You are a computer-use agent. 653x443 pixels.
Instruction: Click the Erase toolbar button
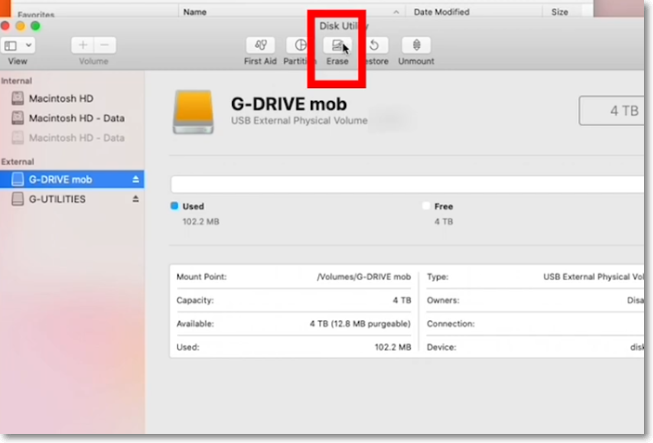337,45
